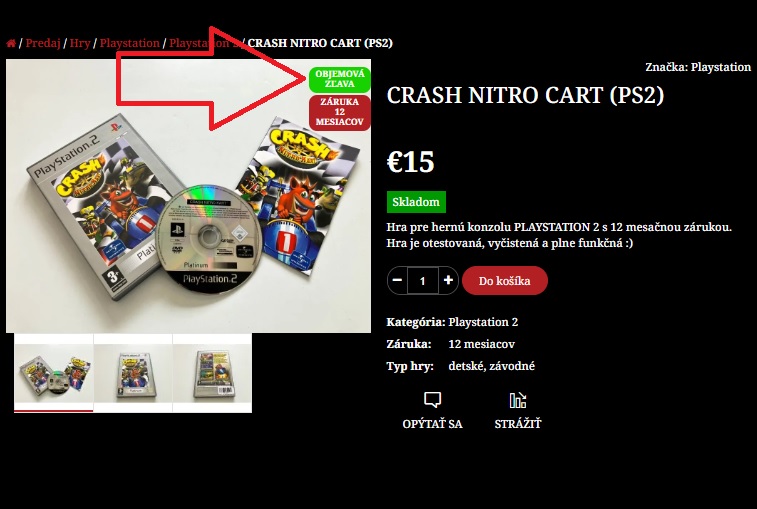Click the STRÁŽIŤ chart icon
Viewport: 757px width, 509px height.
pos(518,400)
